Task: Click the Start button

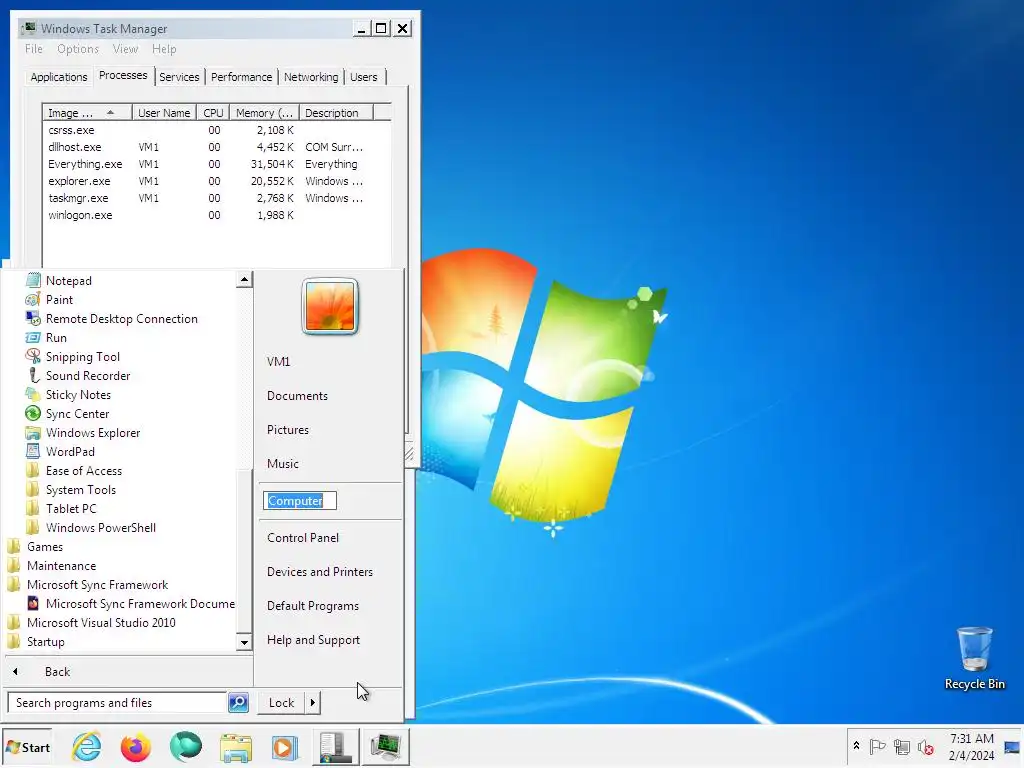Action: pos(27,747)
